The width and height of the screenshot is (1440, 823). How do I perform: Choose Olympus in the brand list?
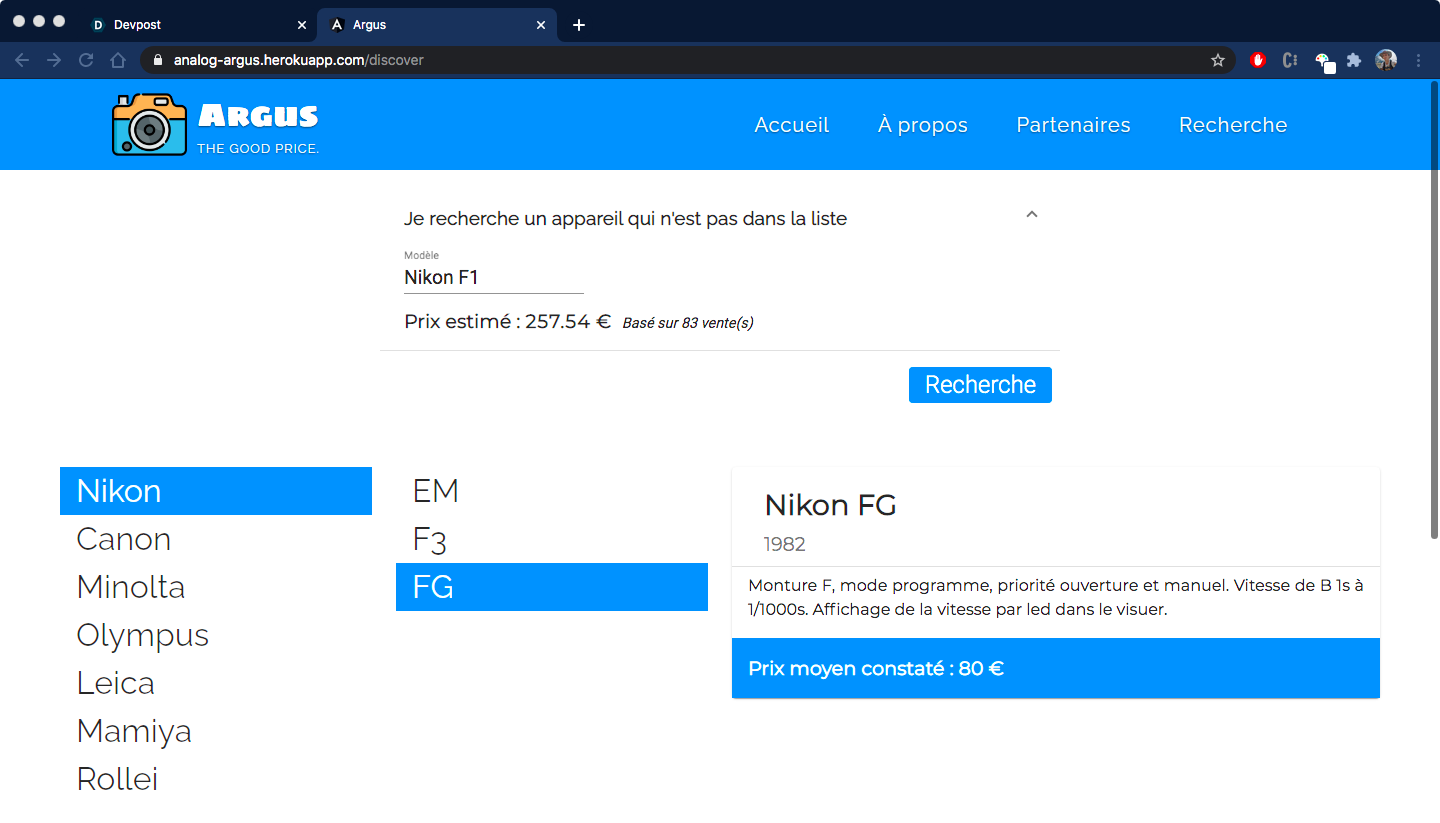tap(216, 635)
